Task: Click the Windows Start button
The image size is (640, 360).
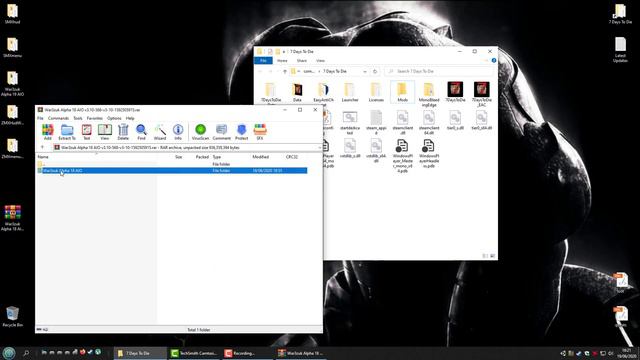Action: 9,353
